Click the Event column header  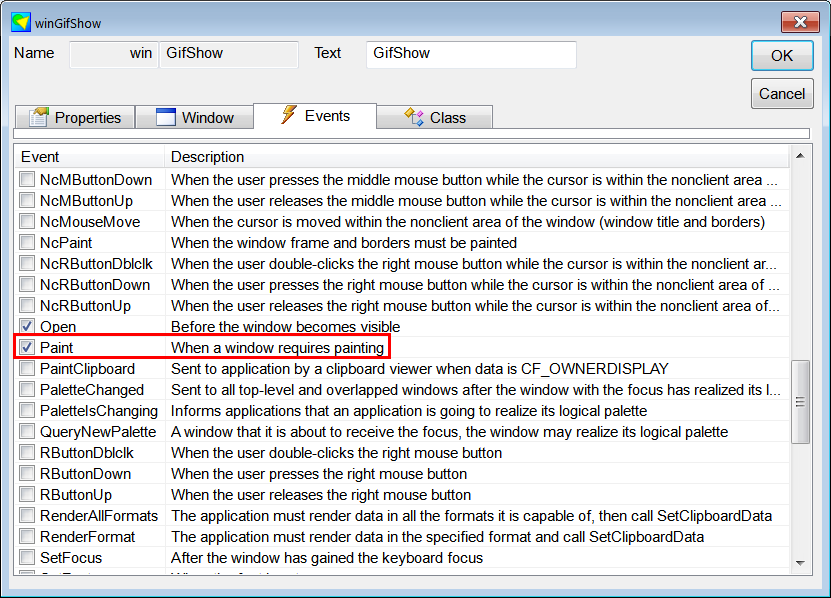[x=90, y=157]
